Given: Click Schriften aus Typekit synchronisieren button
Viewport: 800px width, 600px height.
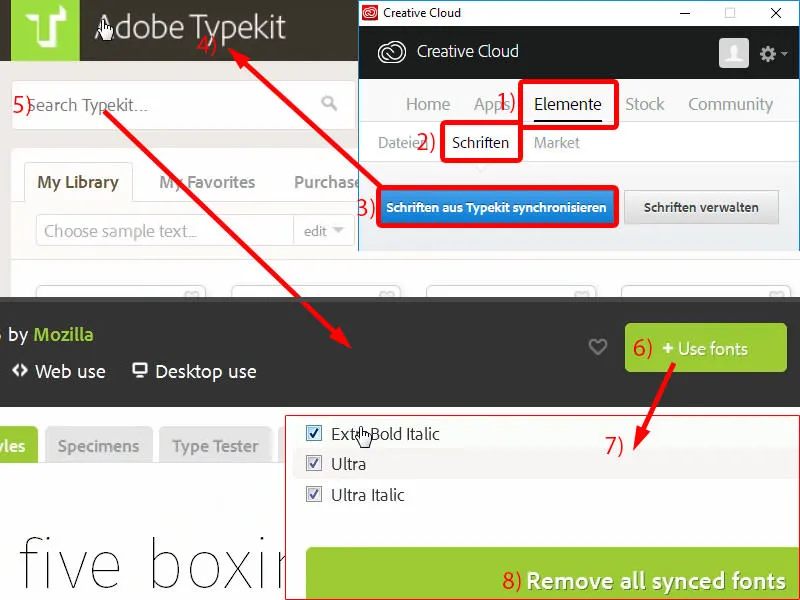Looking at the screenshot, I should pyautogui.click(x=496, y=207).
